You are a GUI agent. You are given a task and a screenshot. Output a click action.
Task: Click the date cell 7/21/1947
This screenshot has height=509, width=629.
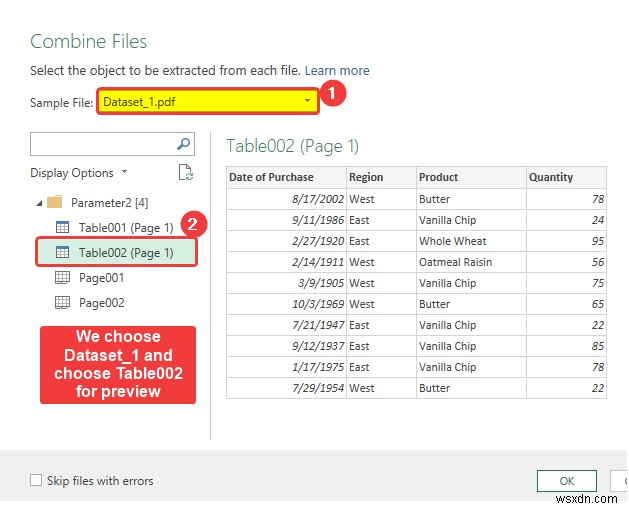[x=286, y=325]
